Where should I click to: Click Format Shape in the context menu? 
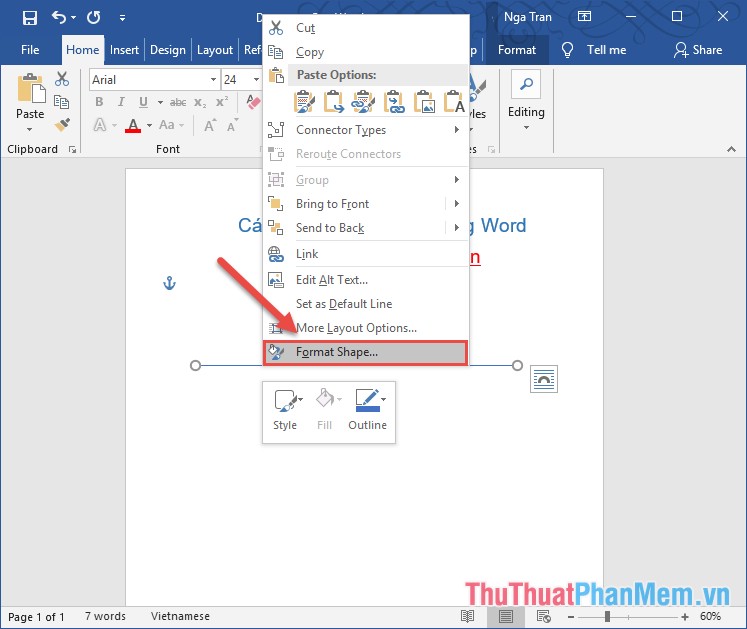pyautogui.click(x=365, y=353)
